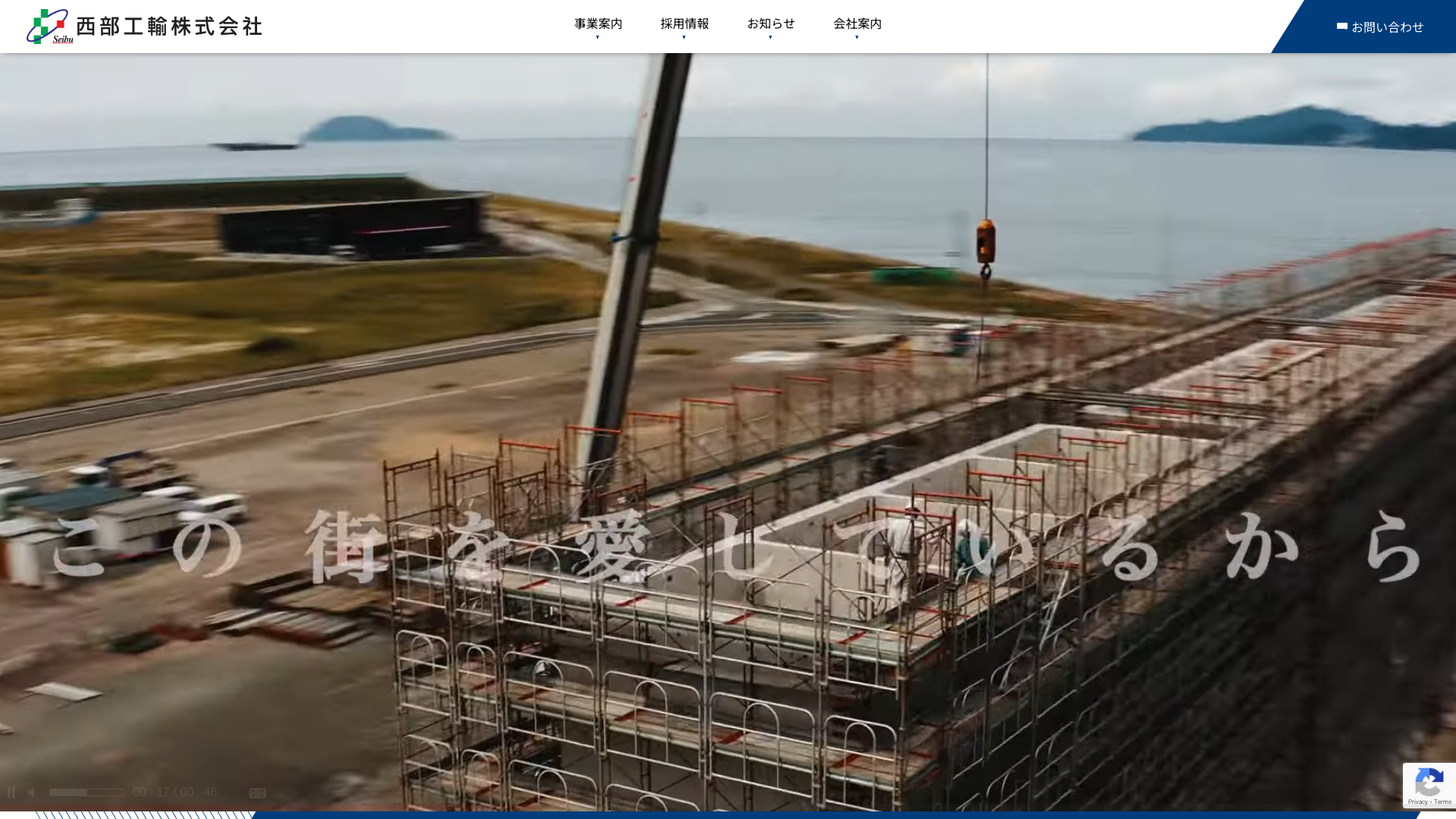Expand the 事業案内 dropdown arrow
The image size is (1456, 819).
click(x=597, y=36)
